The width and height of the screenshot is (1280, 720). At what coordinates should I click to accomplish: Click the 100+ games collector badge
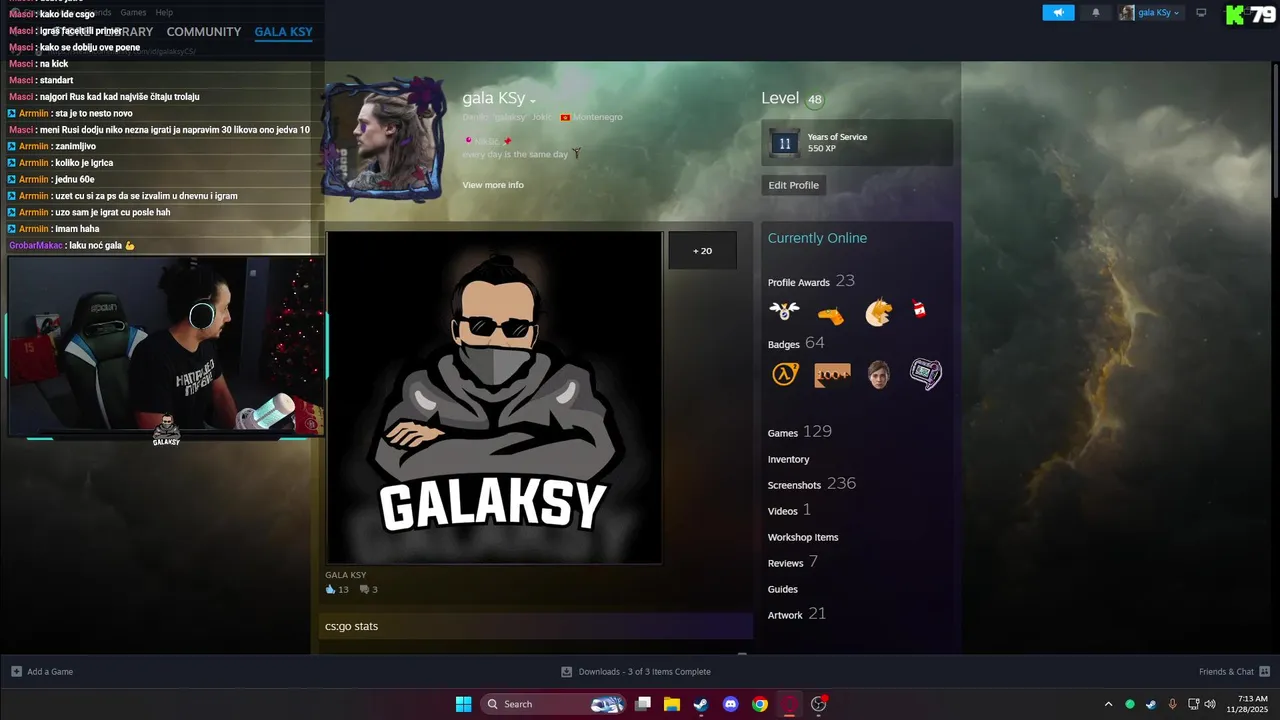(832, 375)
